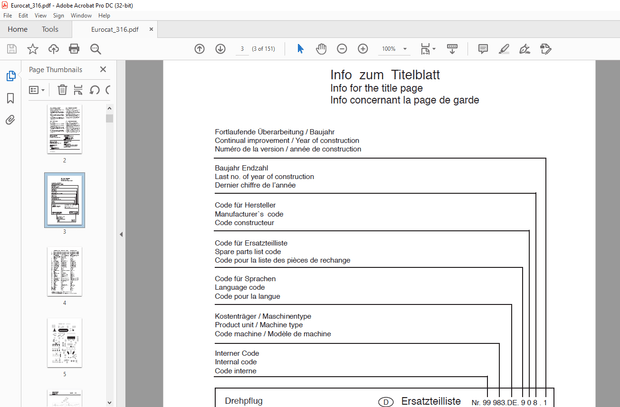The width and height of the screenshot is (620, 407).
Task: Add a sticky note comment
Action: point(483,49)
